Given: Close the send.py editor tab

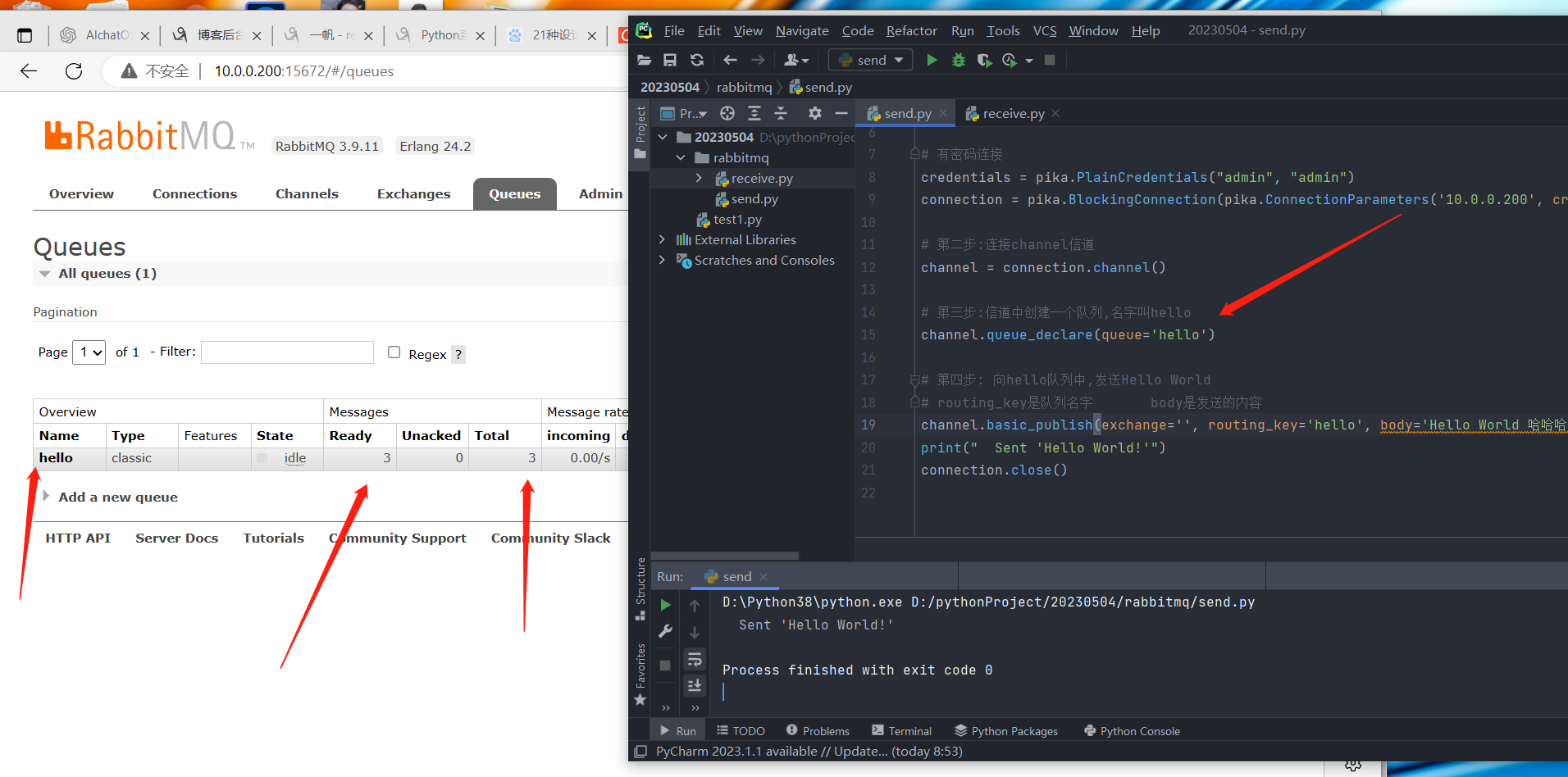Looking at the screenshot, I should coord(943,114).
